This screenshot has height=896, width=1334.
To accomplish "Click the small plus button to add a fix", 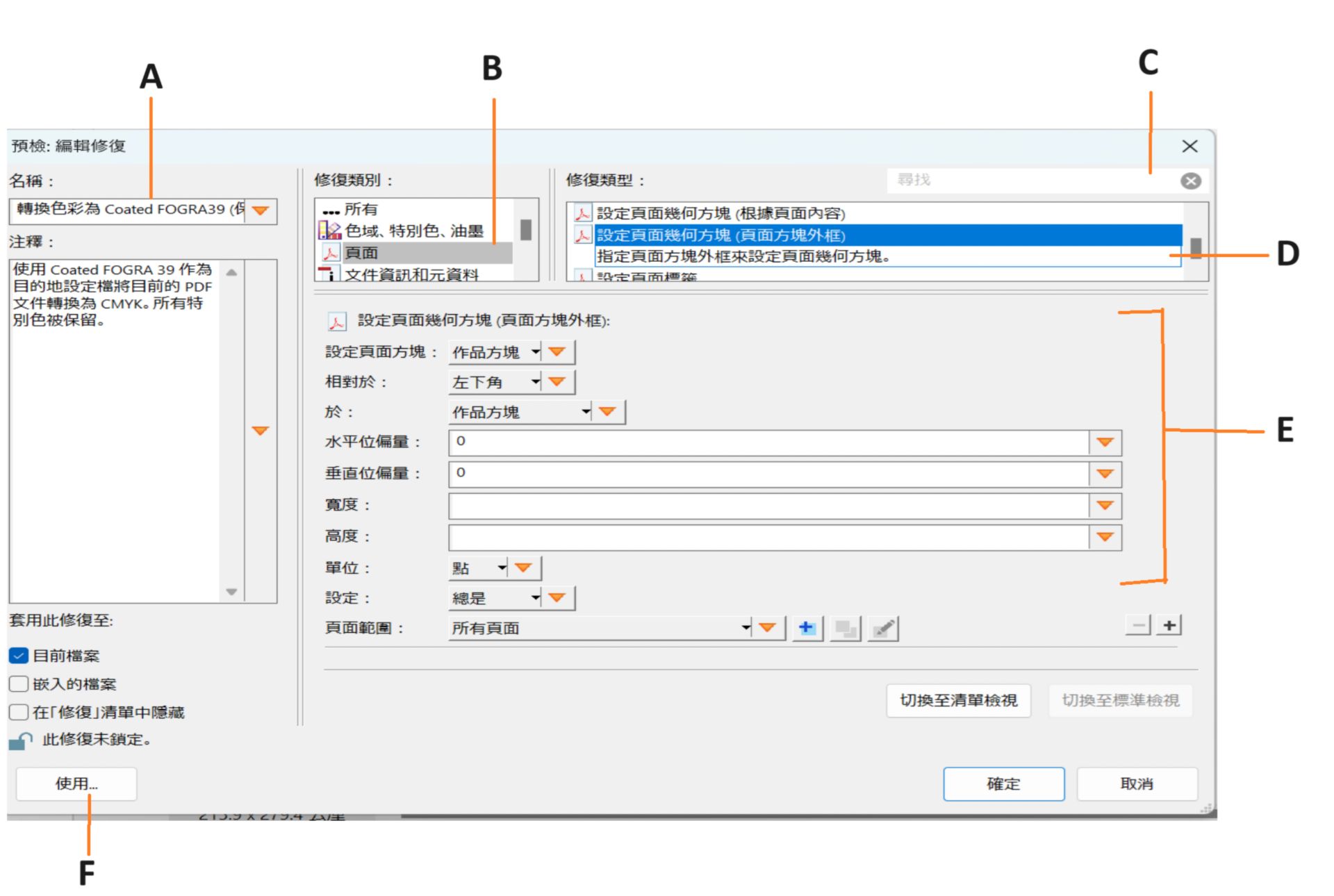I will 1169,625.
